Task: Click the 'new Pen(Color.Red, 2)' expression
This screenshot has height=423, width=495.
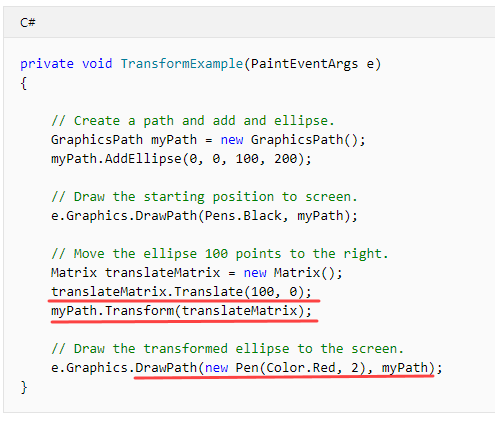Action: pos(285,368)
